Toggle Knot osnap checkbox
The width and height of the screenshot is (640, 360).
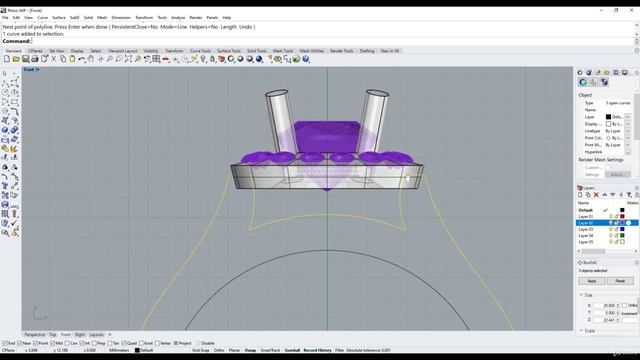point(141,343)
